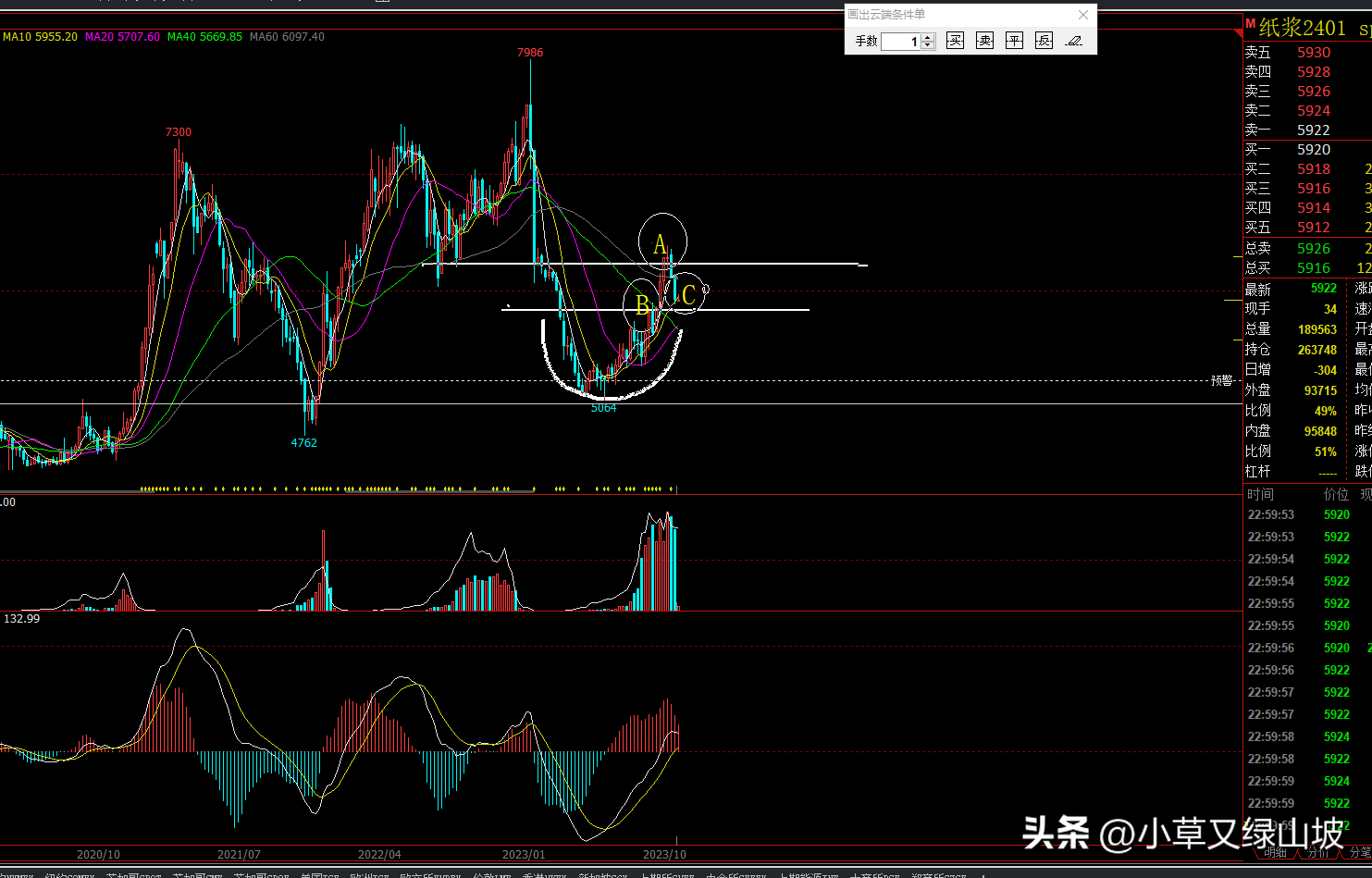
Task: Click the 买二 price 5918
Action: (1314, 169)
